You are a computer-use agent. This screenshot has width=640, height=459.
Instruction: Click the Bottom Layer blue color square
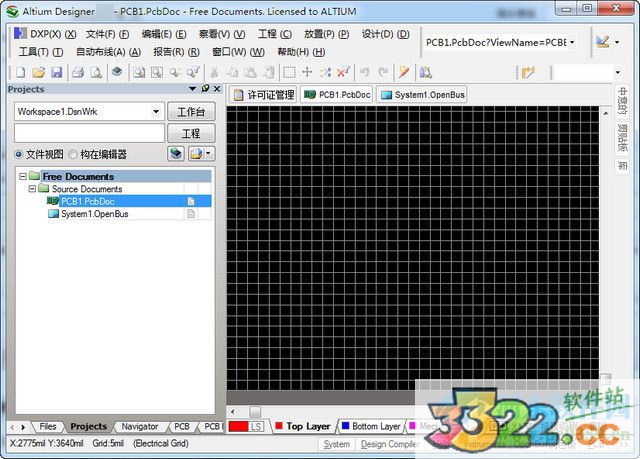(x=345, y=426)
